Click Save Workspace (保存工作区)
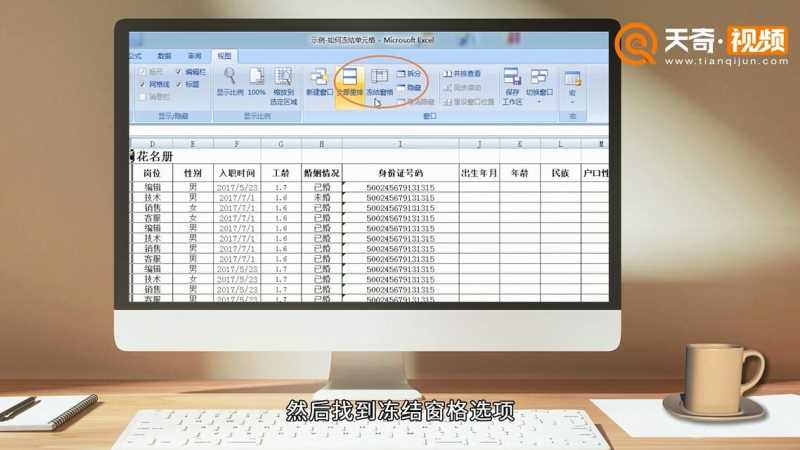This screenshot has height=450, width=800. coord(512,86)
